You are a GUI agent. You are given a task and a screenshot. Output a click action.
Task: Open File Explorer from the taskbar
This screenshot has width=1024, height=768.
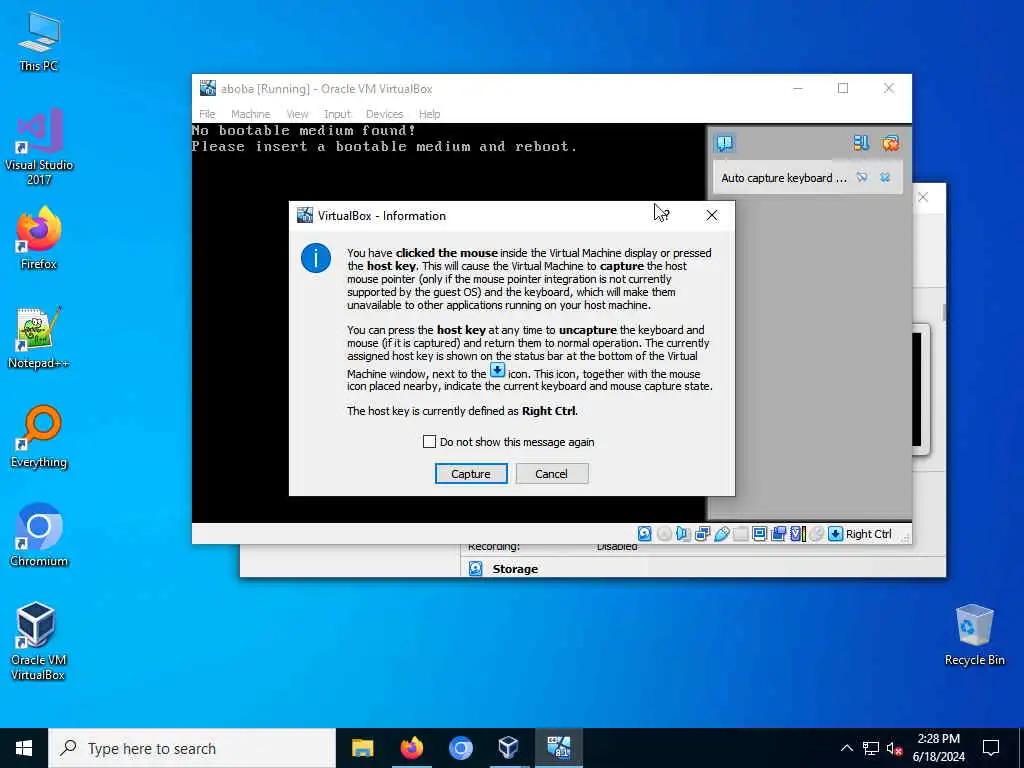coord(362,748)
